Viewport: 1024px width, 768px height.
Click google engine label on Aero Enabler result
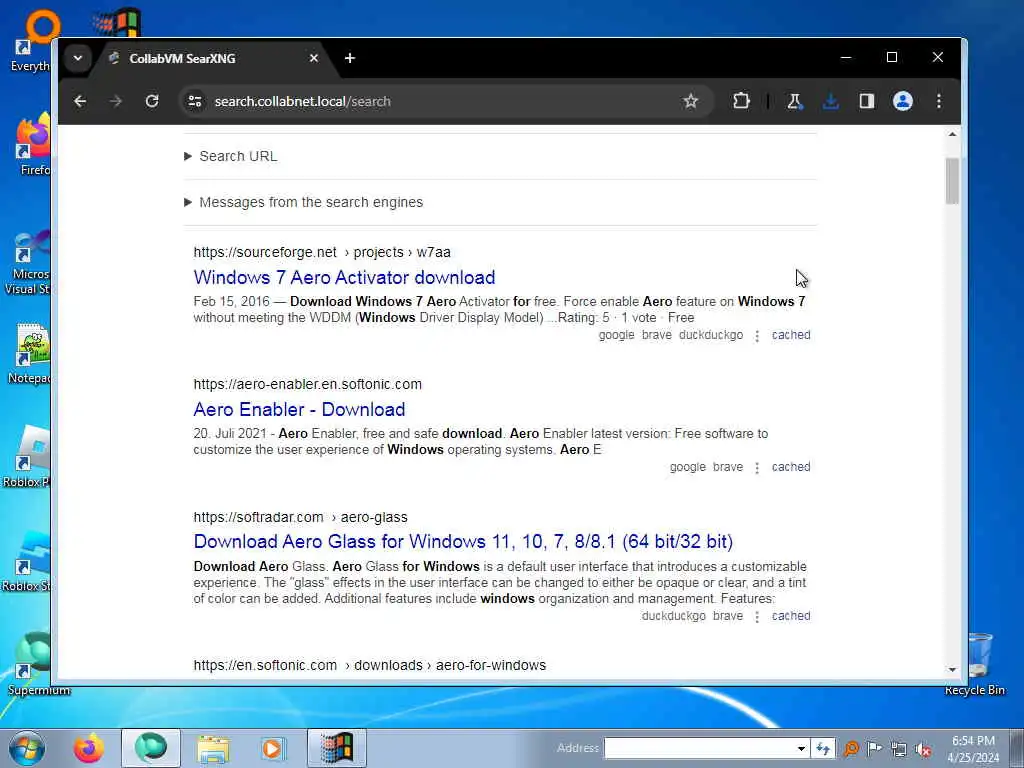688,467
